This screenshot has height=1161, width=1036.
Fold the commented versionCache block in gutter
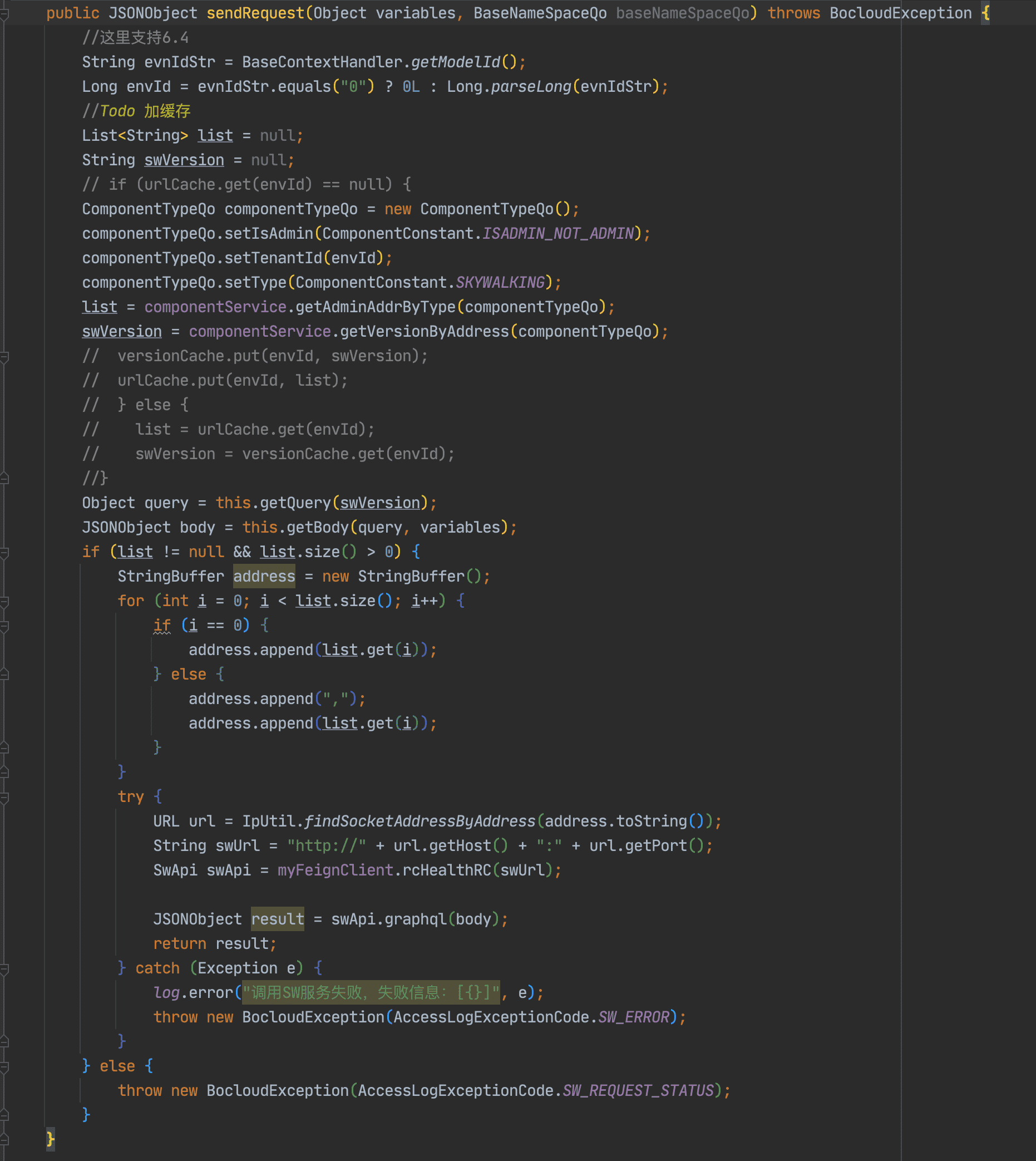[4, 357]
